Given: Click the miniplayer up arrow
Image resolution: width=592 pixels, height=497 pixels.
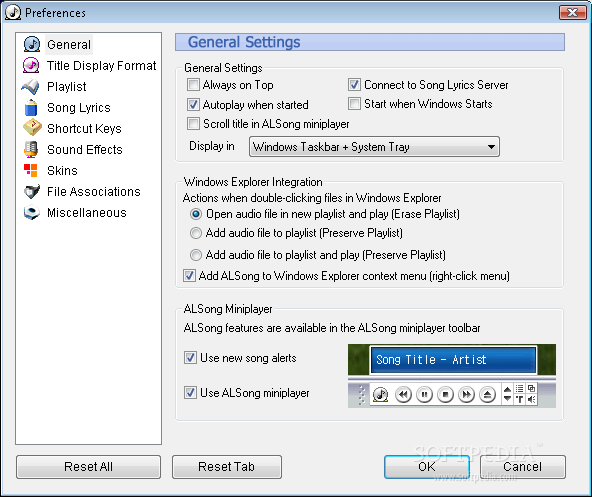Looking at the screenshot, I should (507, 390).
